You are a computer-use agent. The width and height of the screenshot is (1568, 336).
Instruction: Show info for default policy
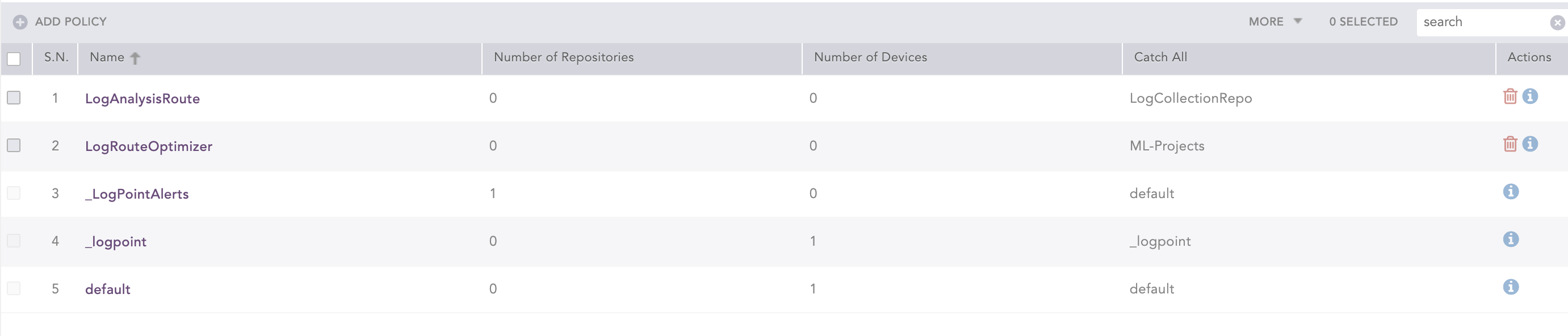[1510, 287]
